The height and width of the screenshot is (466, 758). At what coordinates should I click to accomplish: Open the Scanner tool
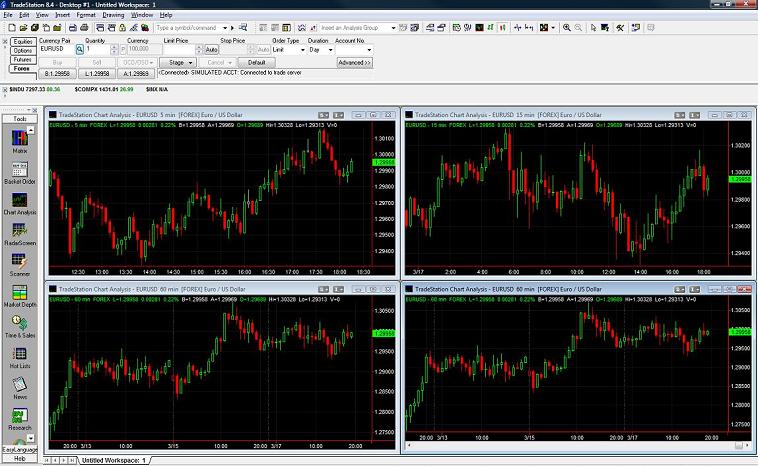(x=20, y=265)
